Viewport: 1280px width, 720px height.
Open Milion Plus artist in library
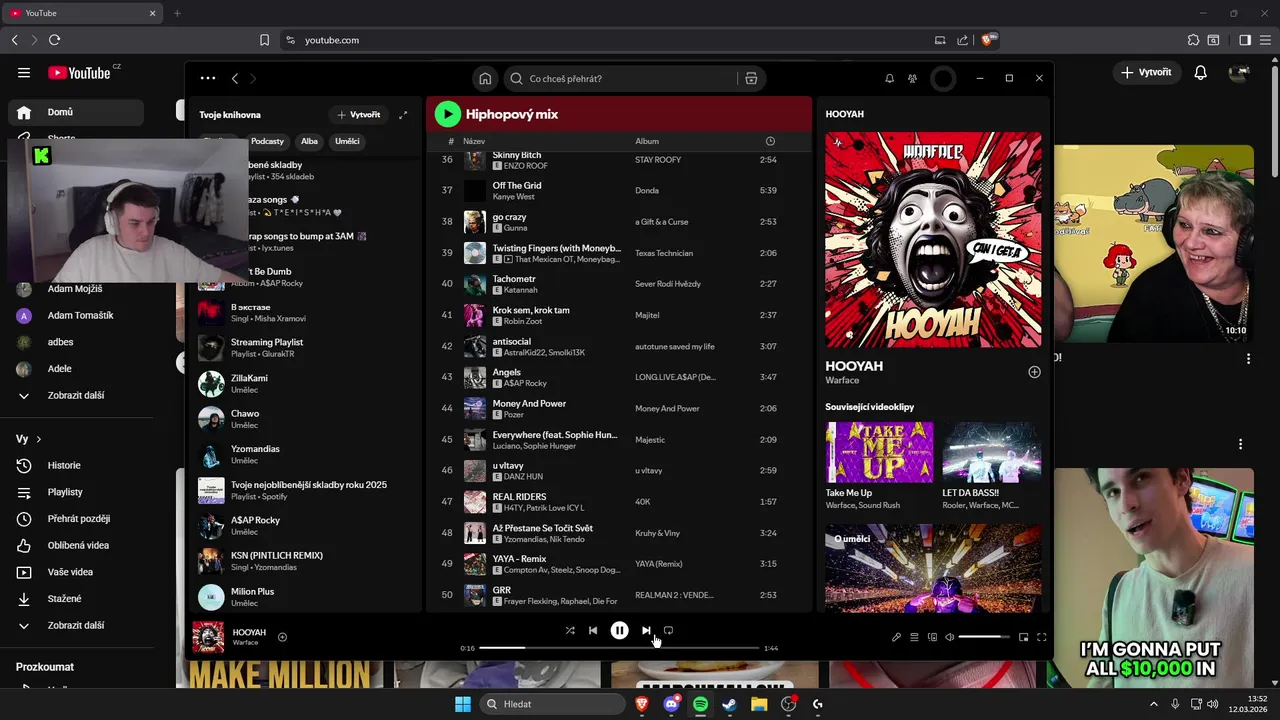(305, 597)
